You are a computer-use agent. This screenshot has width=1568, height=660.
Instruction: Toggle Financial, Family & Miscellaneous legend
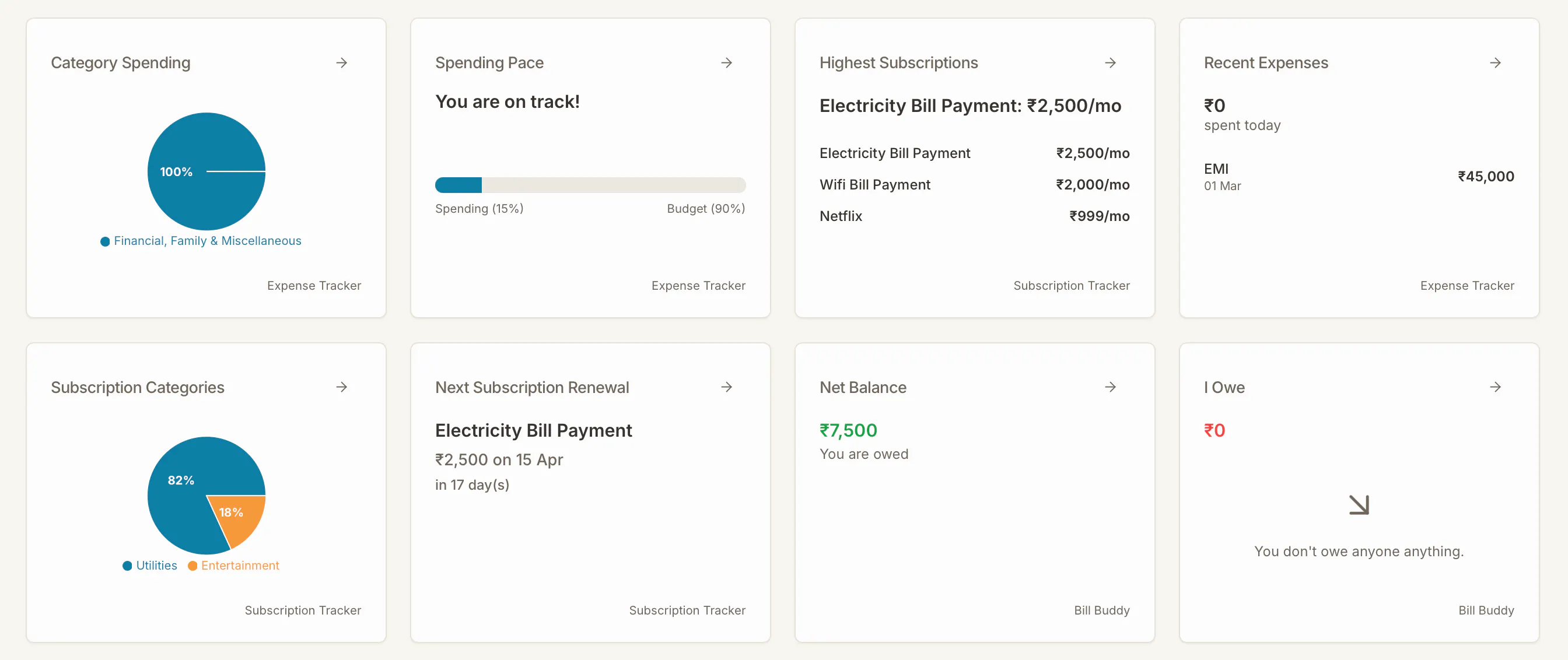pyautogui.click(x=201, y=241)
